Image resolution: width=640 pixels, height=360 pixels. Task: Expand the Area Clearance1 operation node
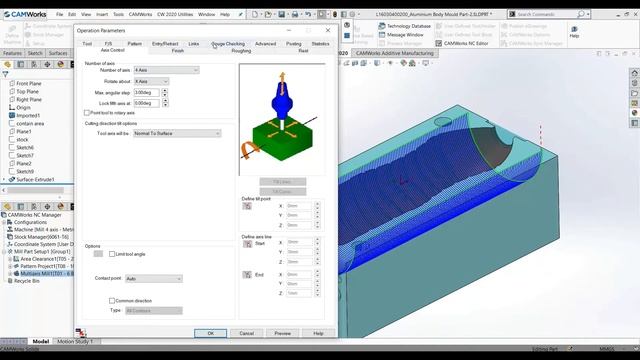10,259
